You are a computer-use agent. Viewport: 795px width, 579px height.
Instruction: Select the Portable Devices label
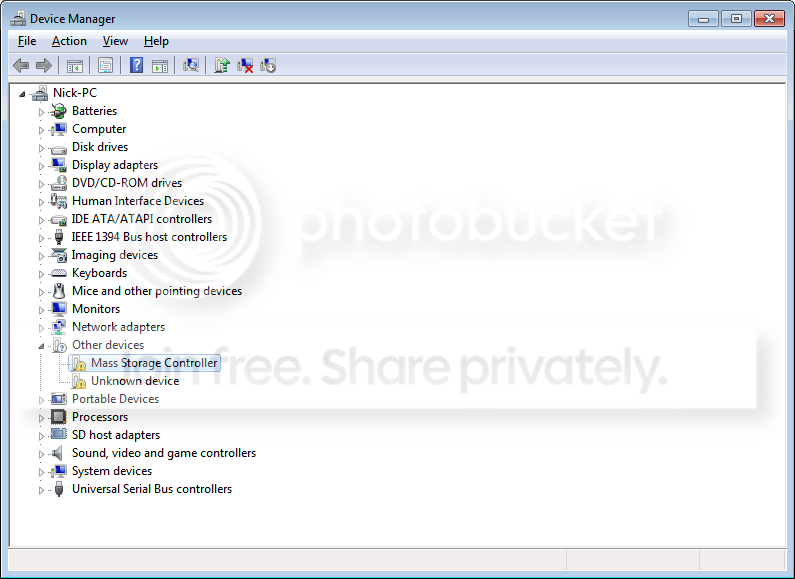[x=115, y=399]
